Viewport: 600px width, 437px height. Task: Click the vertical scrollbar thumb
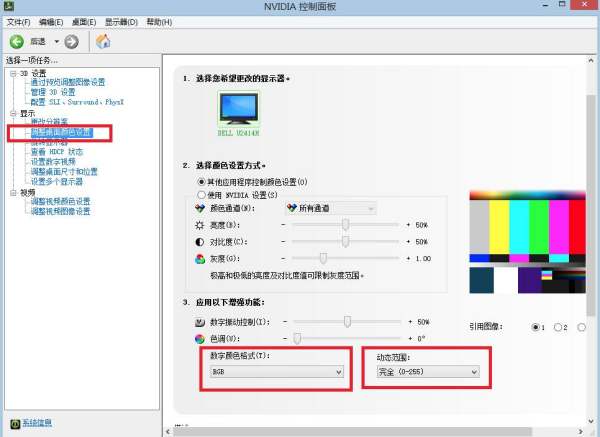(x=591, y=204)
